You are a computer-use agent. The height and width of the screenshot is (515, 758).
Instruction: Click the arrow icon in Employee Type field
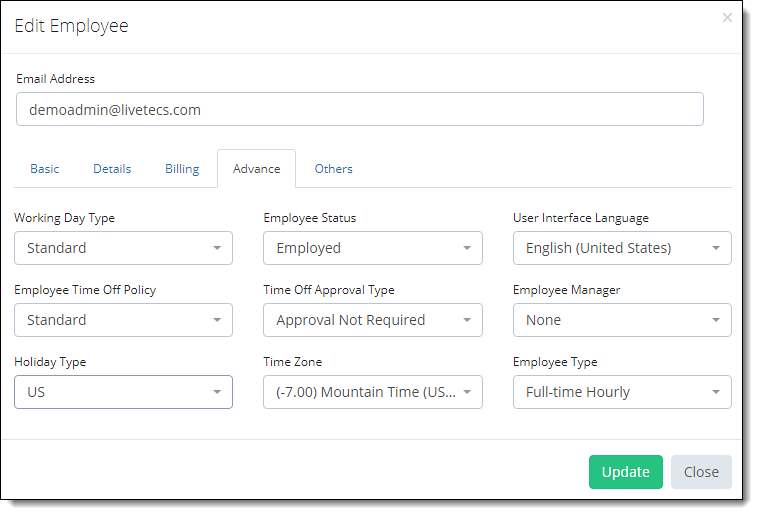716,392
